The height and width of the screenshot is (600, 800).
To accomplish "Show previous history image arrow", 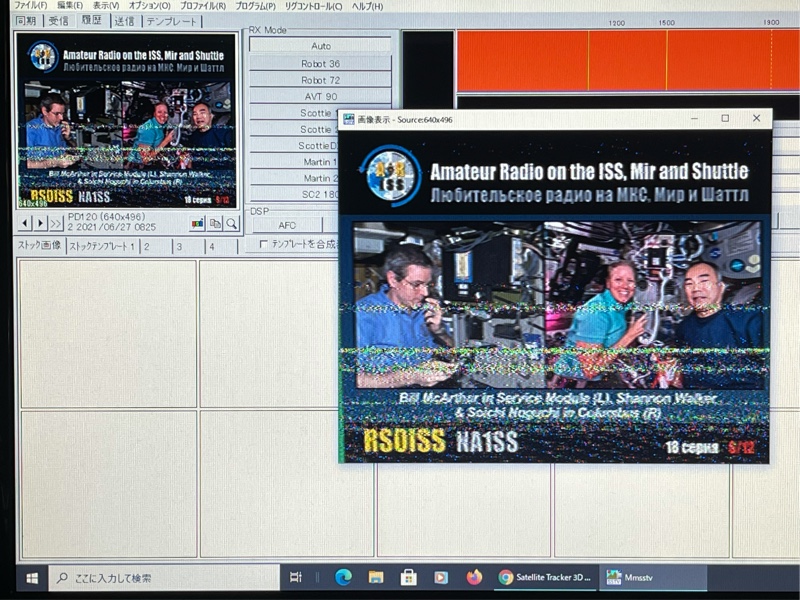I will coord(25,223).
